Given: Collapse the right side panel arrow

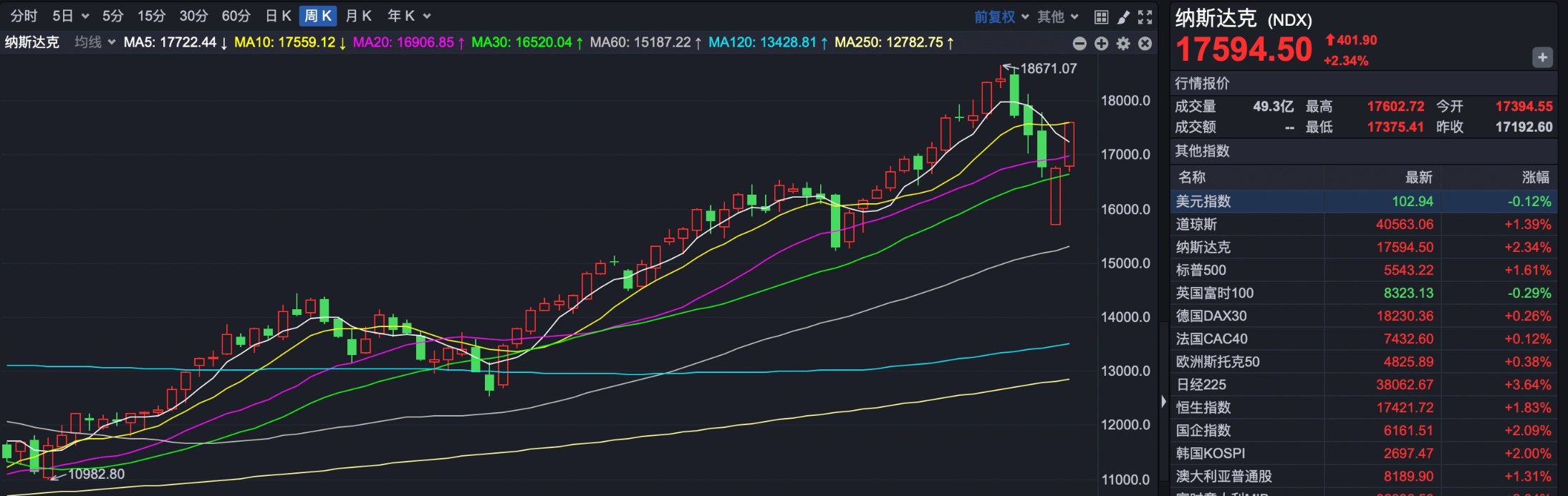Looking at the screenshot, I should point(1163,402).
